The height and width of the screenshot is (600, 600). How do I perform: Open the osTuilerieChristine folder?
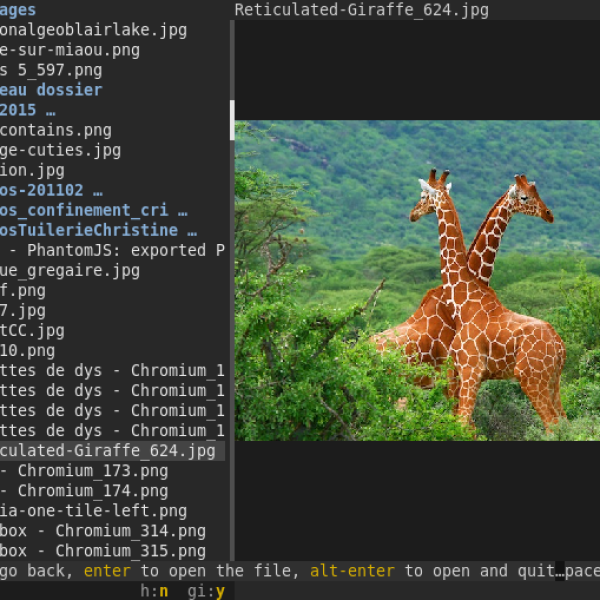97,230
